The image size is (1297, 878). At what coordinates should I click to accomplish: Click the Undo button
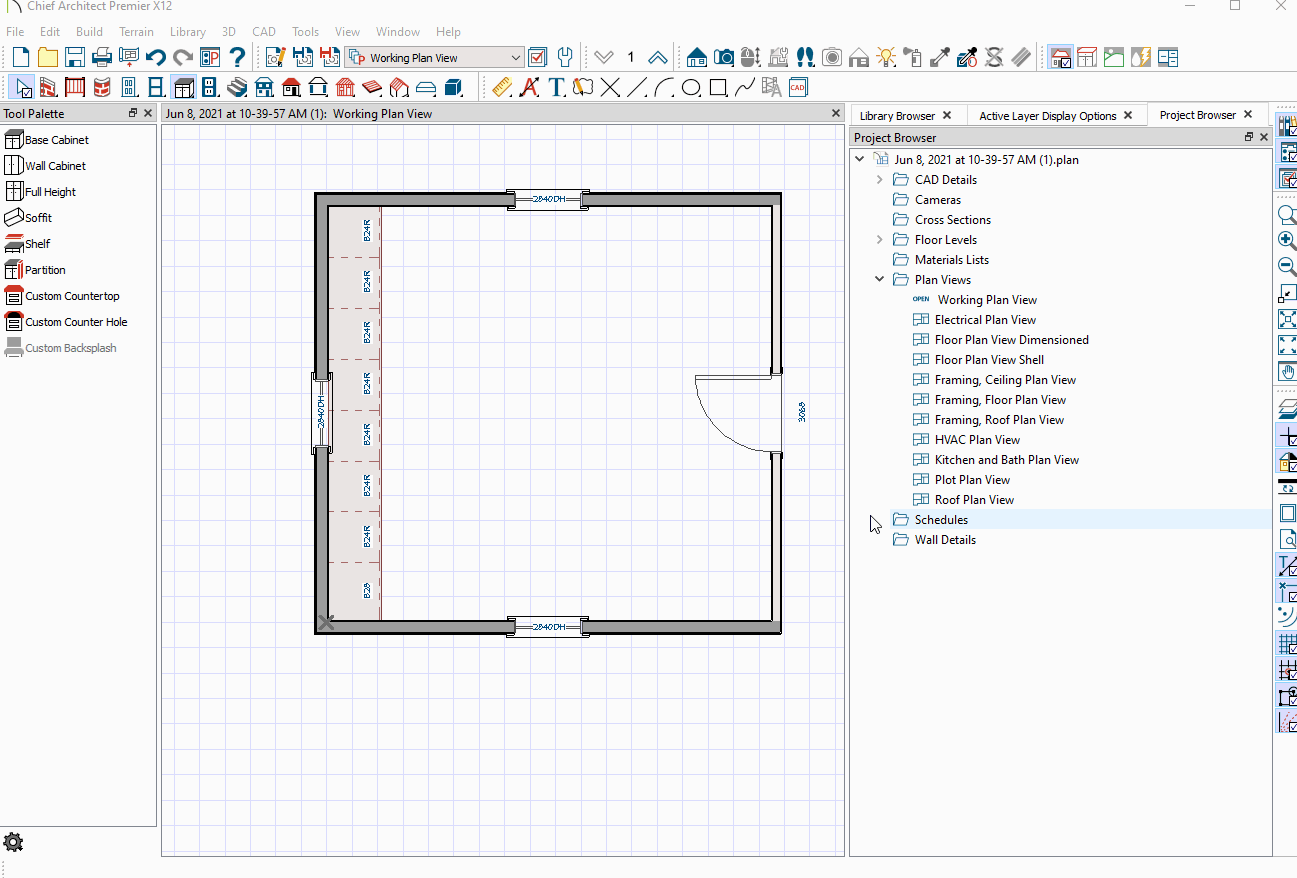coord(155,57)
